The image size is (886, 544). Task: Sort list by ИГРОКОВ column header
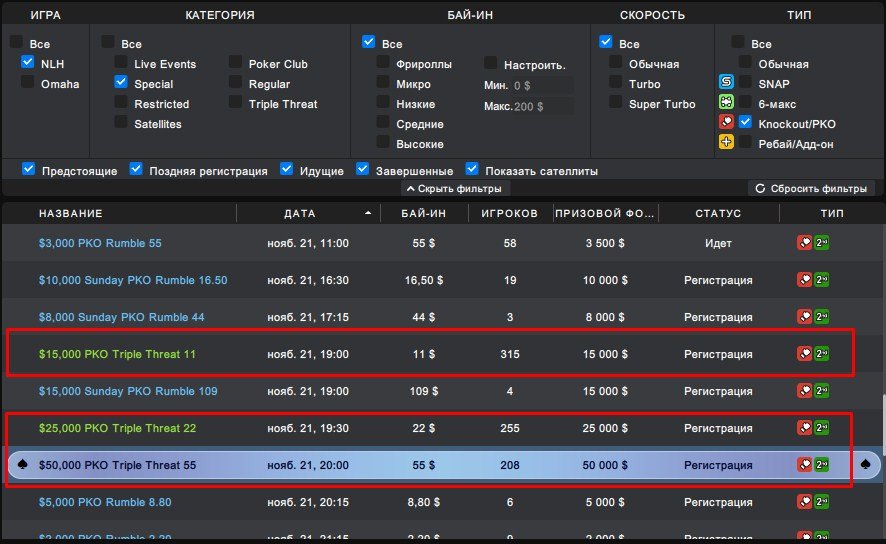pyautogui.click(x=510, y=213)
